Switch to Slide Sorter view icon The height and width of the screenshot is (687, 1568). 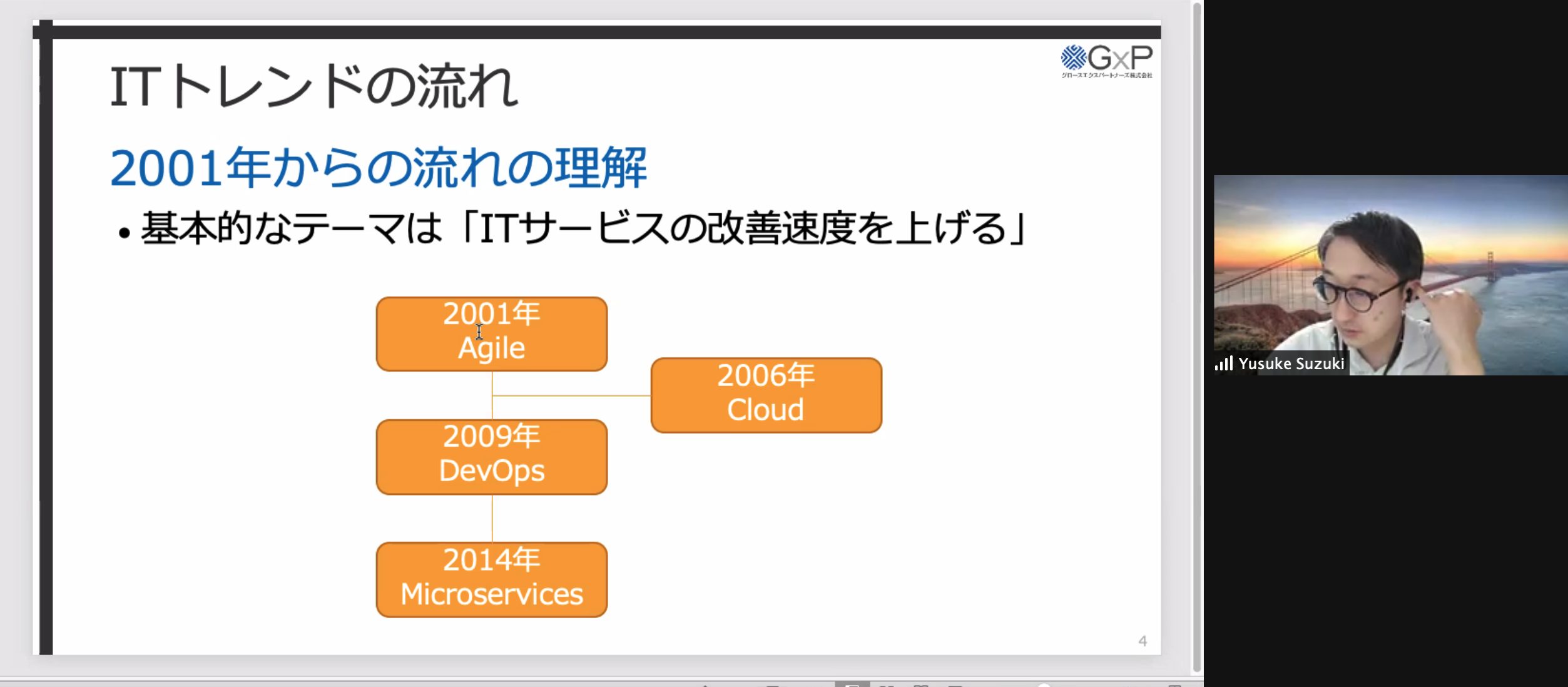coord(887,685)
